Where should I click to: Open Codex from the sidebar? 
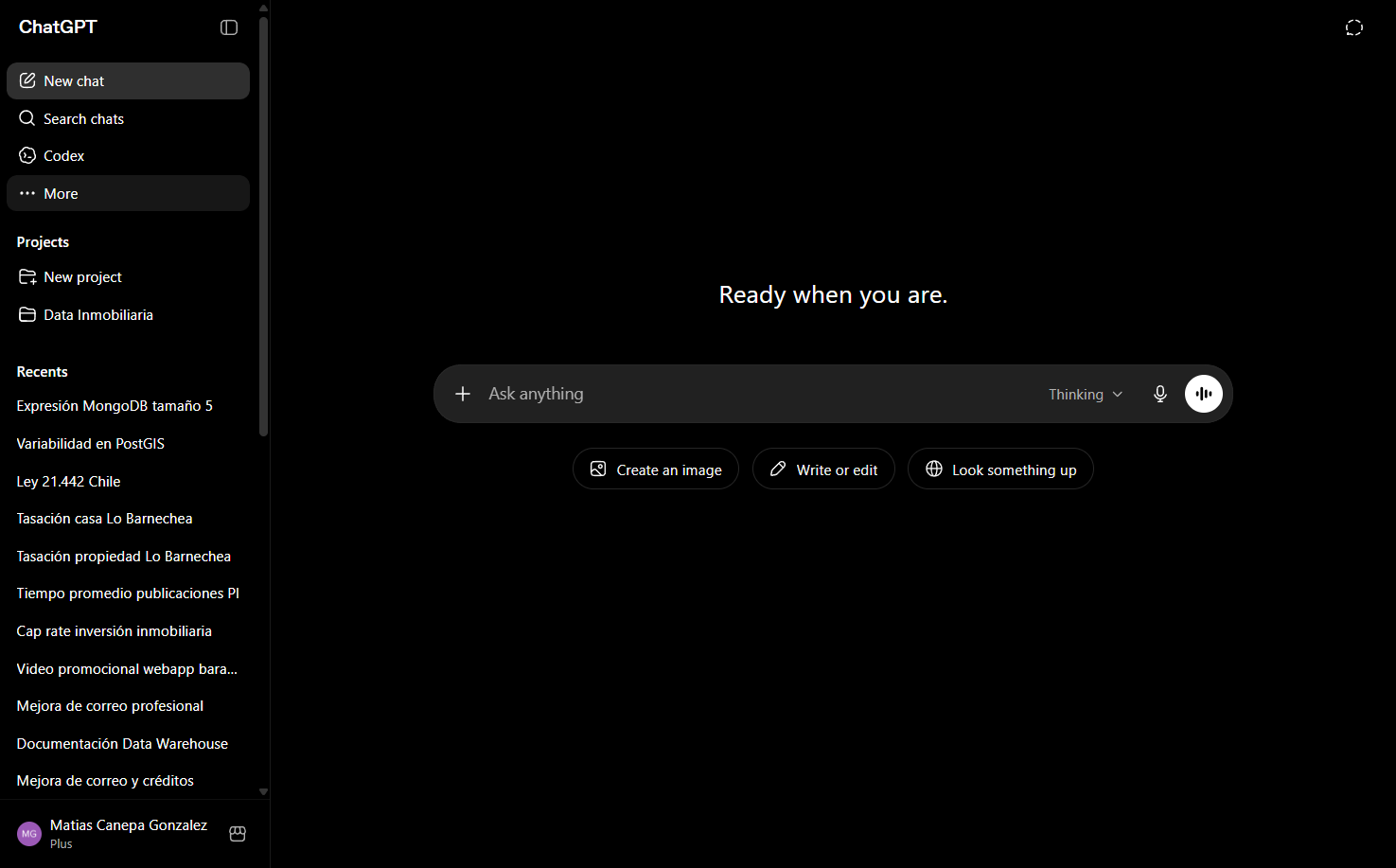128,156
